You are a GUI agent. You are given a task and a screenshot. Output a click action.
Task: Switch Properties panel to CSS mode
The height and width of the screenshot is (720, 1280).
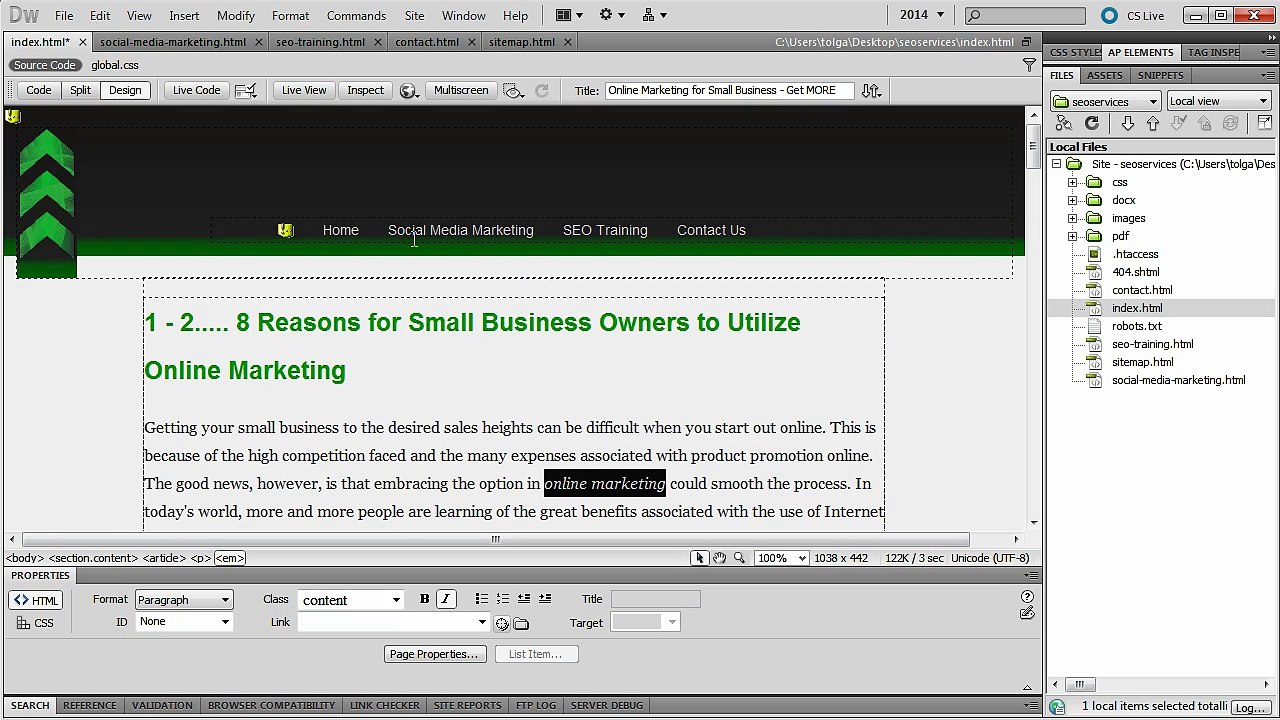(x=36, y=623)
